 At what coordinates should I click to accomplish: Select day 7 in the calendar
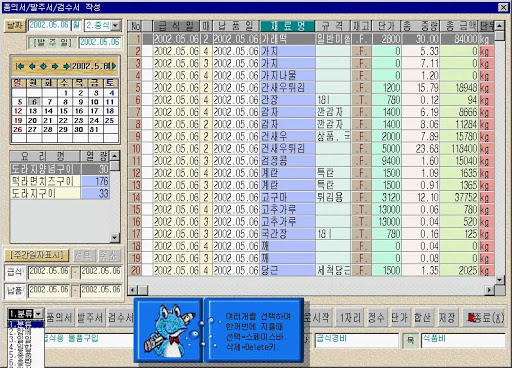click(49, 102)
